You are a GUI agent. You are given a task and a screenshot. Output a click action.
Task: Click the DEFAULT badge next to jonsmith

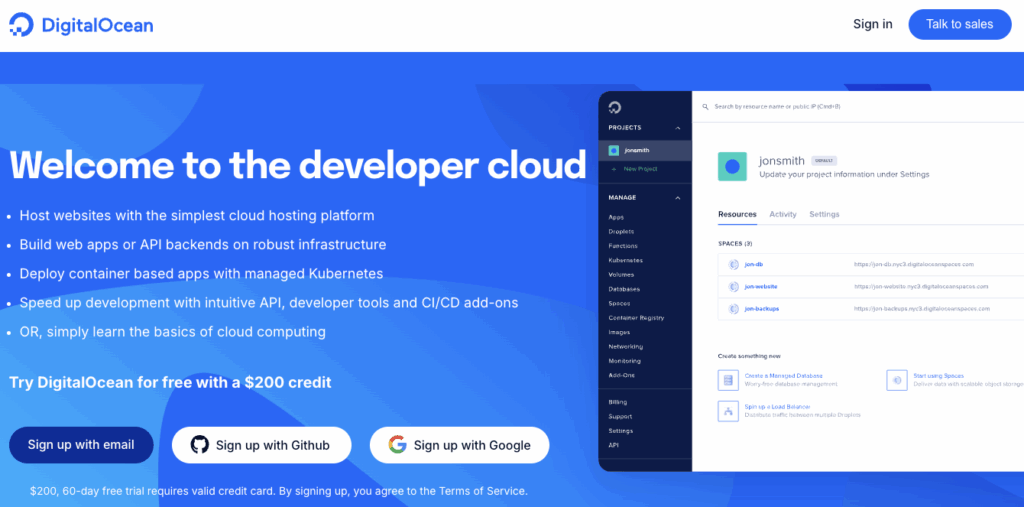pos(824,161)
